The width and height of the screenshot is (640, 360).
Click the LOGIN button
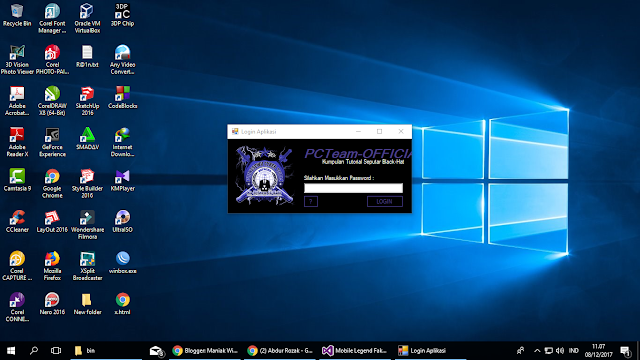(384, 201)
